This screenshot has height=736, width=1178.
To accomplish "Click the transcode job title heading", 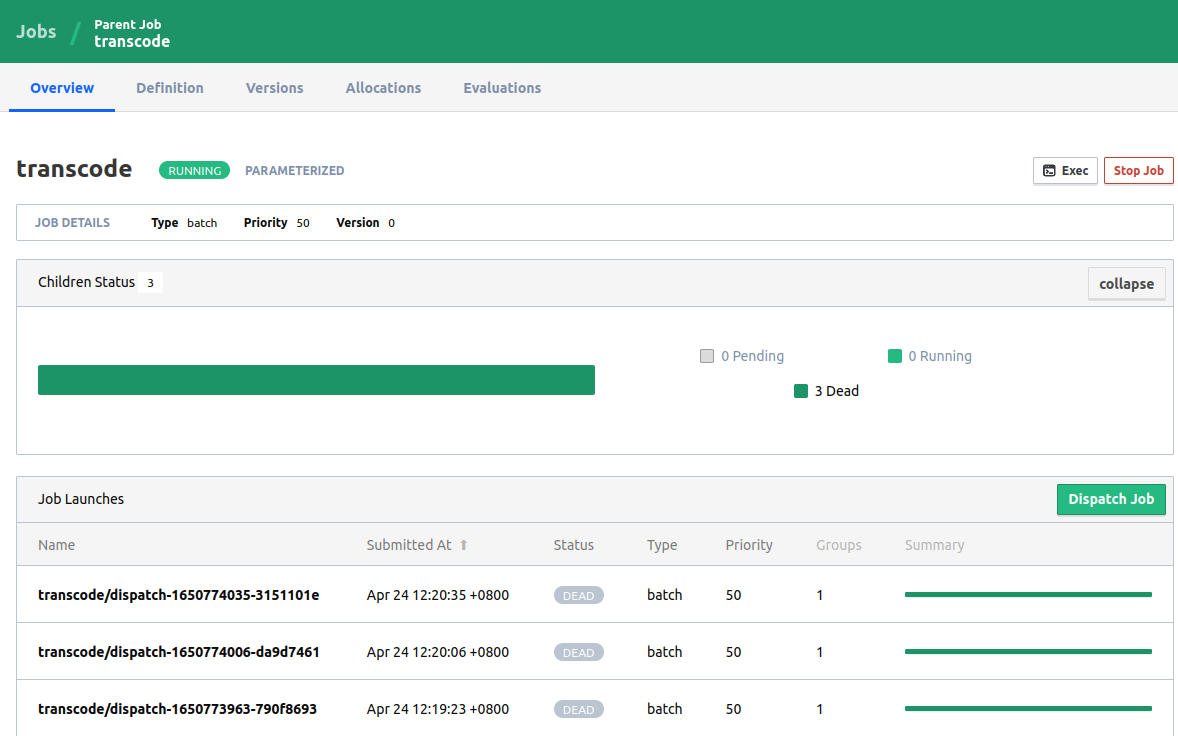I will (74, 168).
